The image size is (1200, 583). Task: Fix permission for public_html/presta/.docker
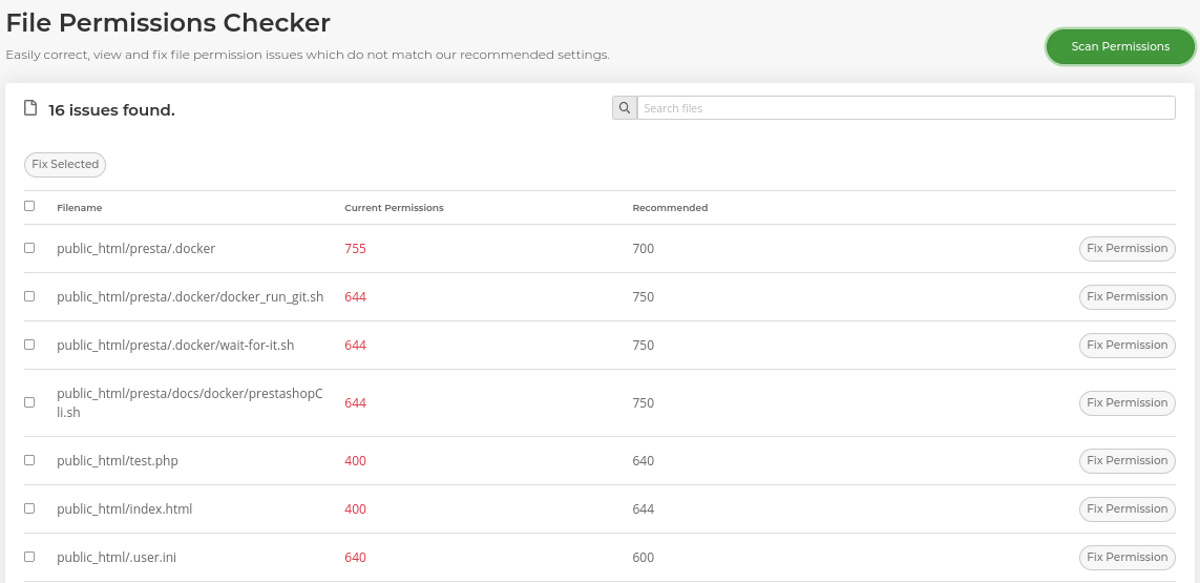pos(1127,248)
